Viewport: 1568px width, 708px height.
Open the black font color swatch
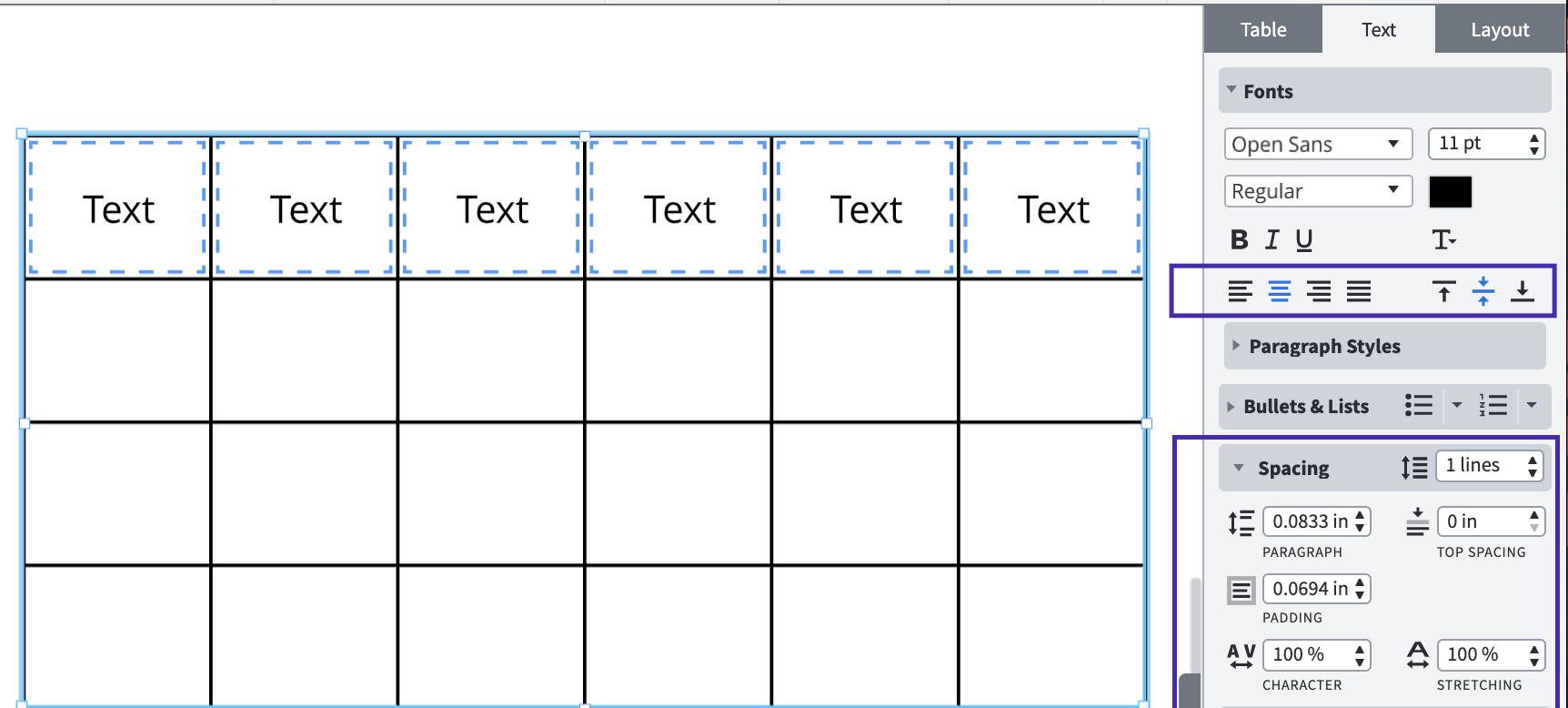(1450, 192)
